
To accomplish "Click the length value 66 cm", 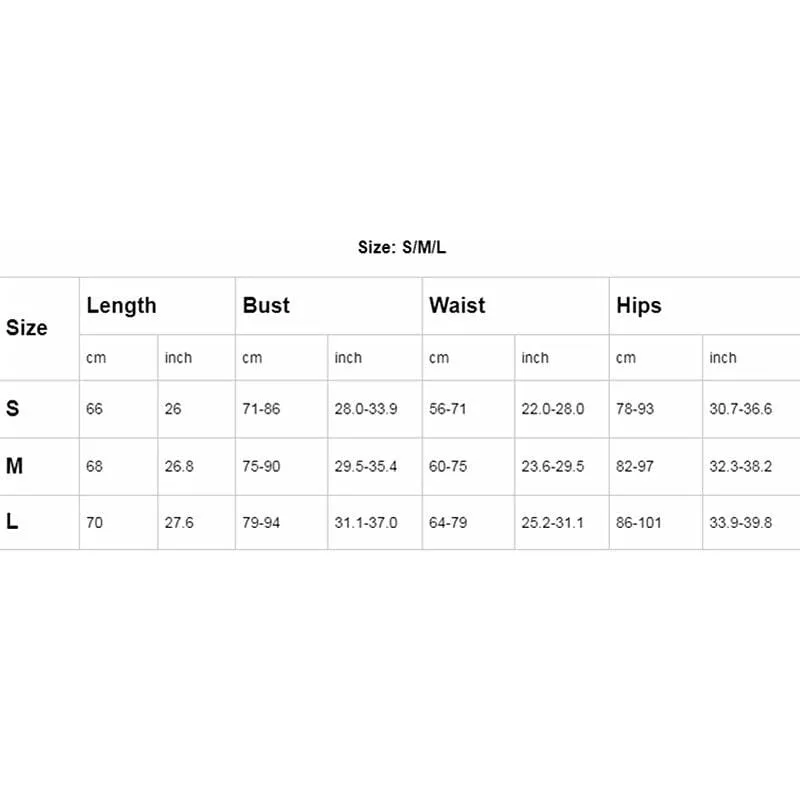I will click(x=94, y=409).
